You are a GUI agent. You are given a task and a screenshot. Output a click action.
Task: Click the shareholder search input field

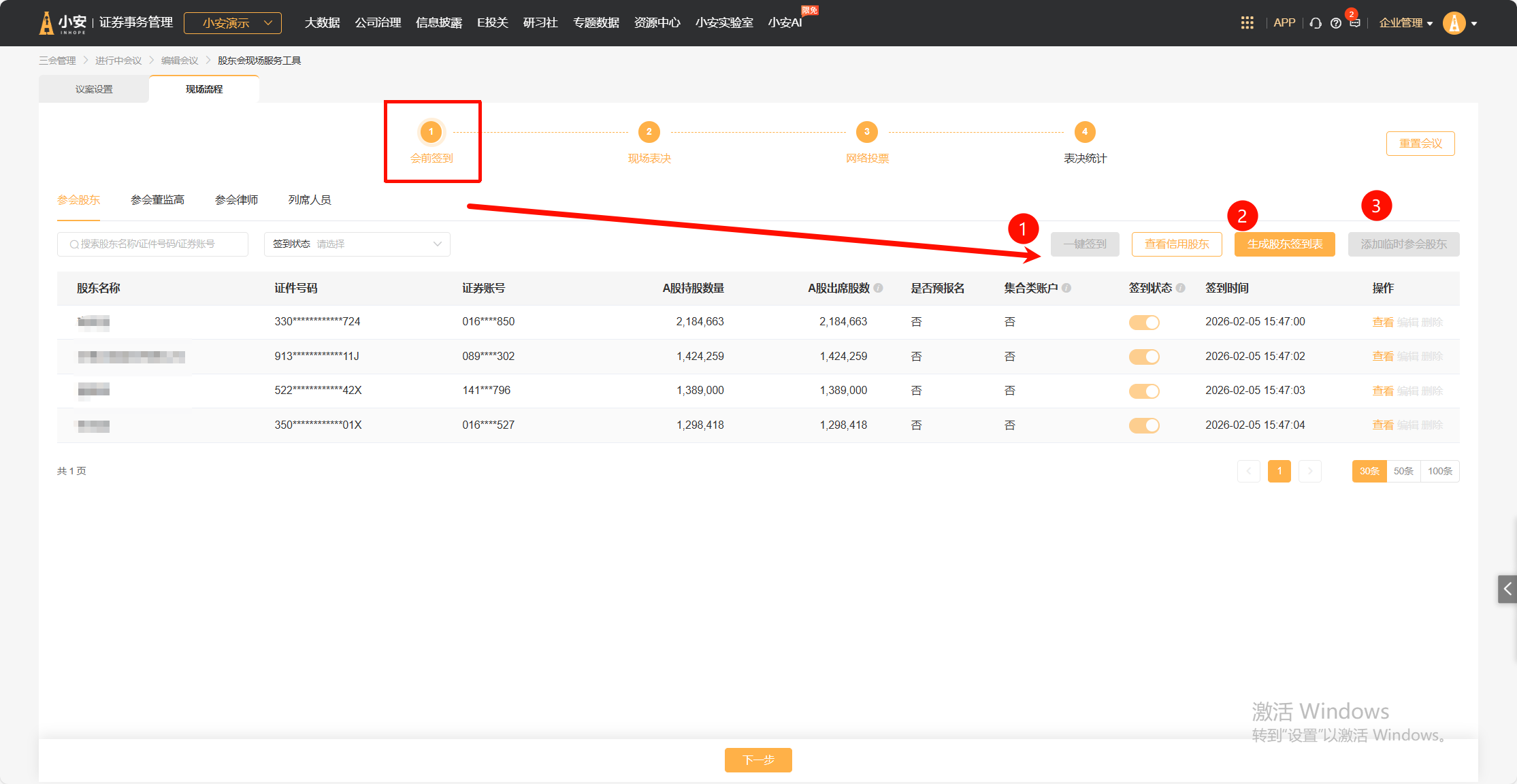point(153,244)
